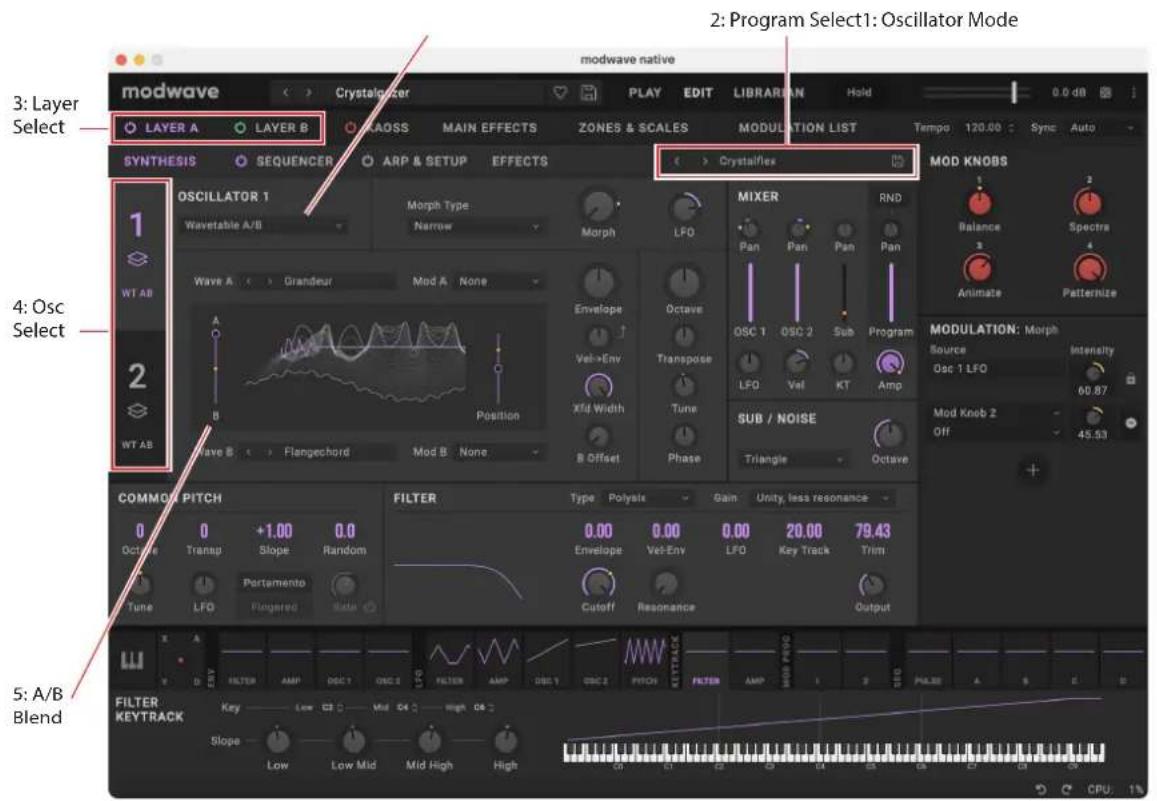Viewport: 1157px width, 801px height.
Task: Open Sub/Noise waveform dropdown showing Triangle
Action: [x=793, y=459]
